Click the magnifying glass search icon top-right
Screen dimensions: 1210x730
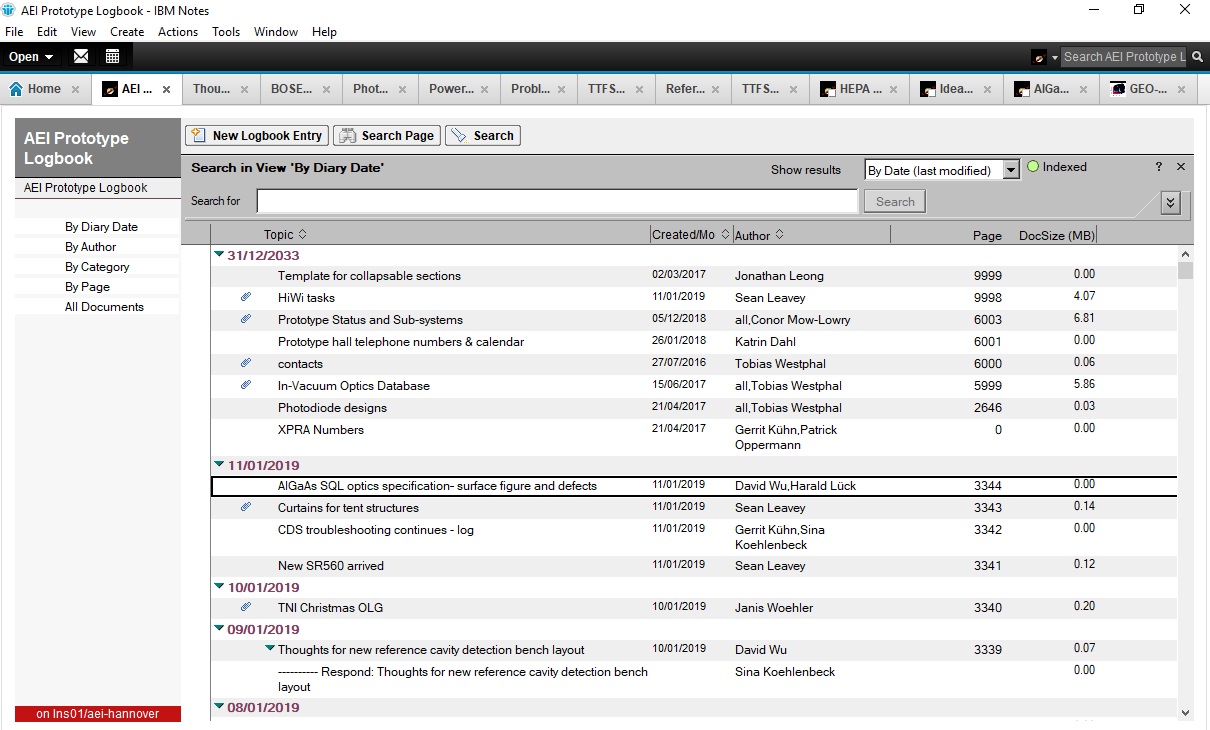pos(1197,56)
